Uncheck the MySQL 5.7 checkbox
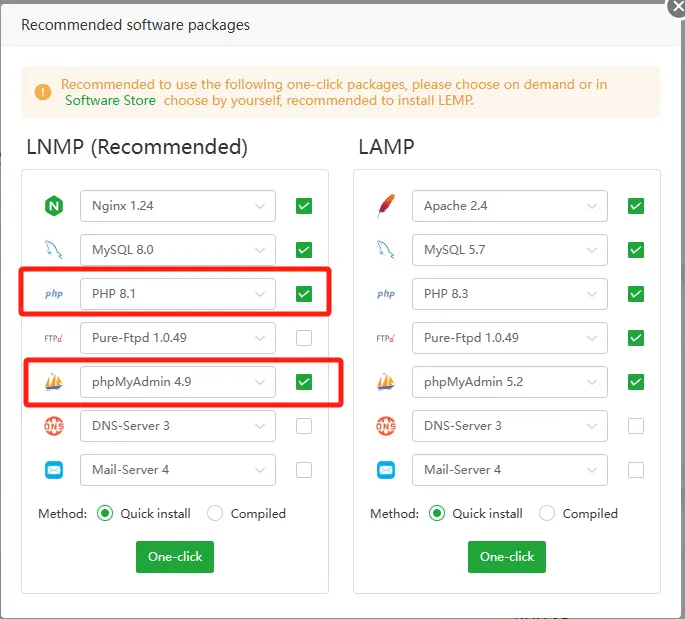Screen dimensions: 685x619 click(636, 250)
